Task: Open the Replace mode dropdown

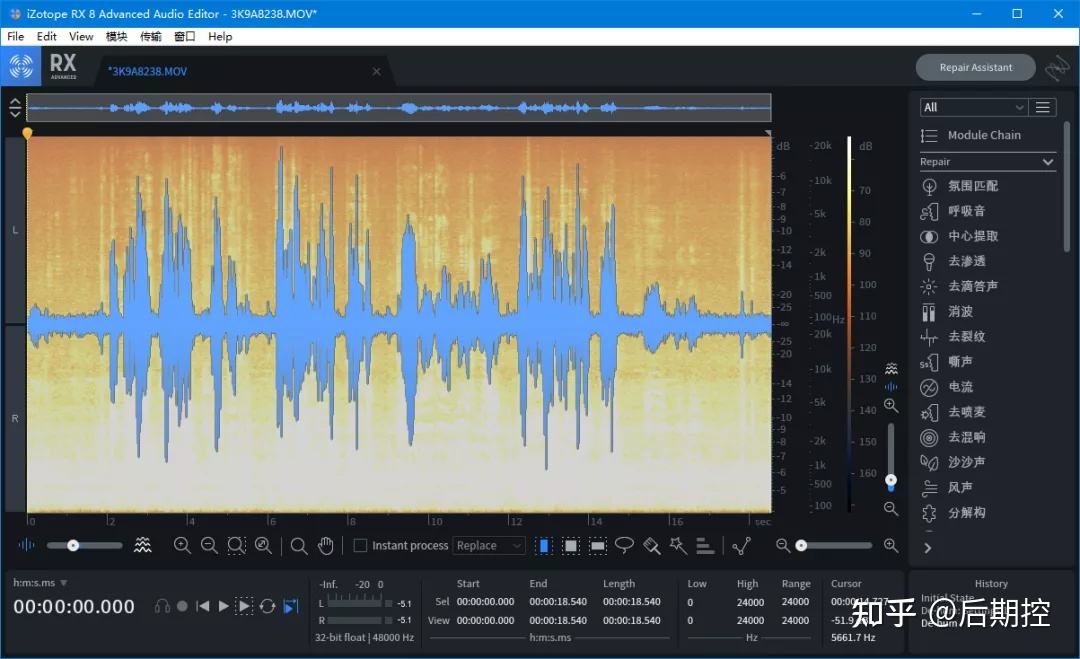Action: click(x=489, y=545)
